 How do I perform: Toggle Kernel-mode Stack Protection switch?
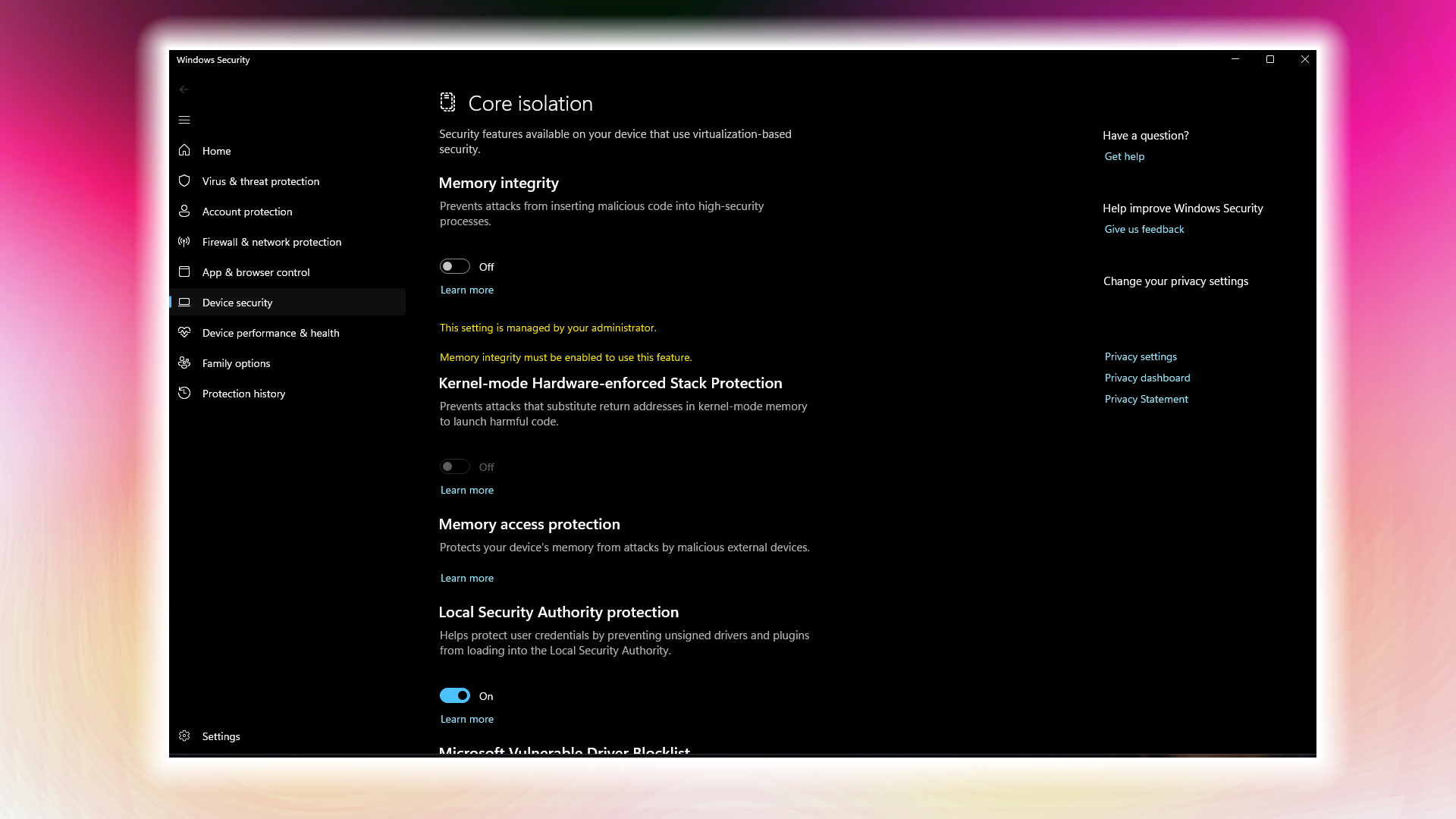click(x=455, y=466)
